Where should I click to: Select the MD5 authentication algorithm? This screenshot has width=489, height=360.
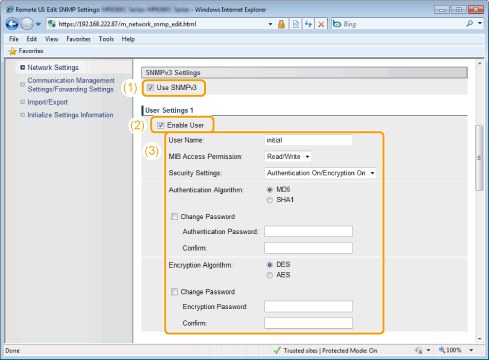pos(270,190)
